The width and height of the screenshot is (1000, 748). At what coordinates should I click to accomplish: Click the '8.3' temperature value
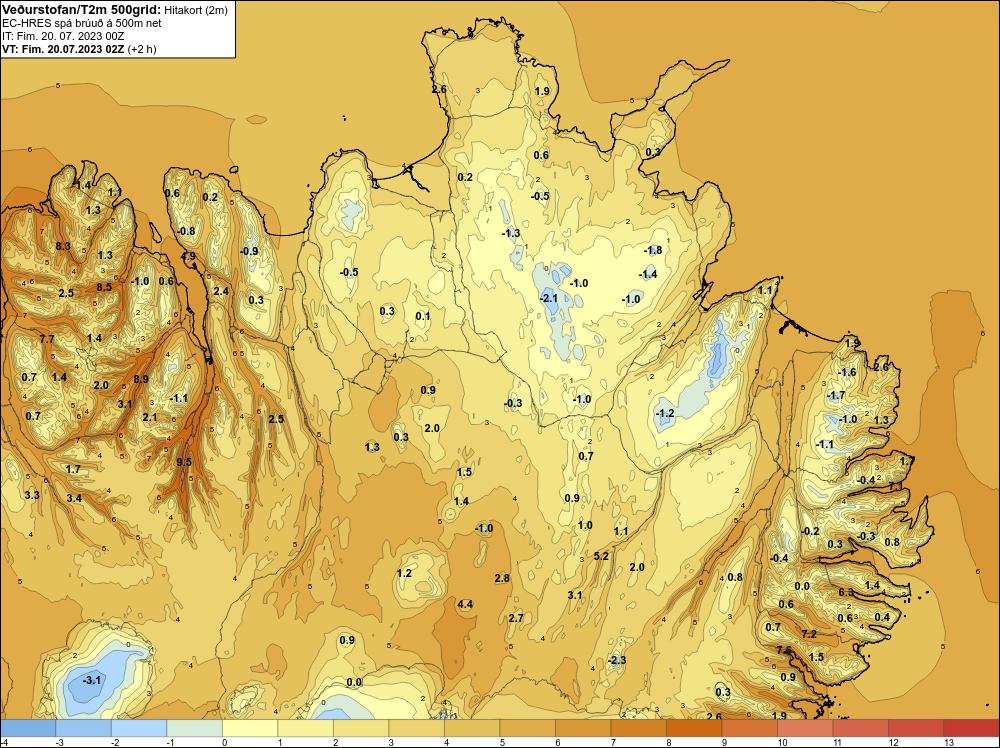tap(62, 246)
